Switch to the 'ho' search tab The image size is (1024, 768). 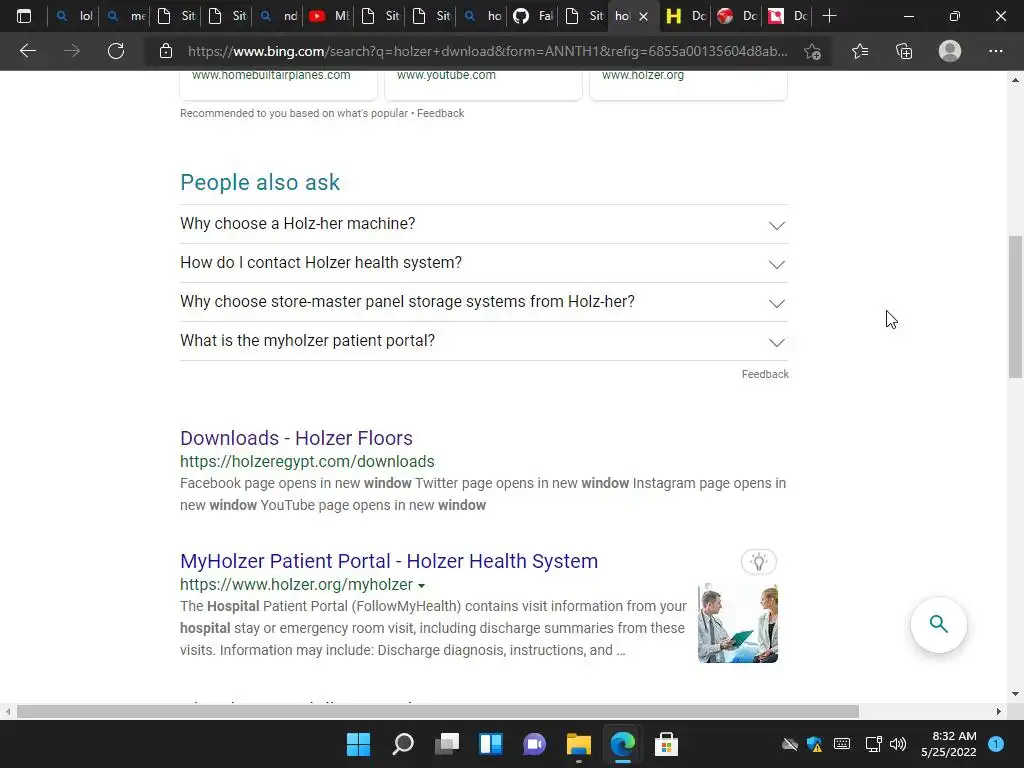coord(482,16)
